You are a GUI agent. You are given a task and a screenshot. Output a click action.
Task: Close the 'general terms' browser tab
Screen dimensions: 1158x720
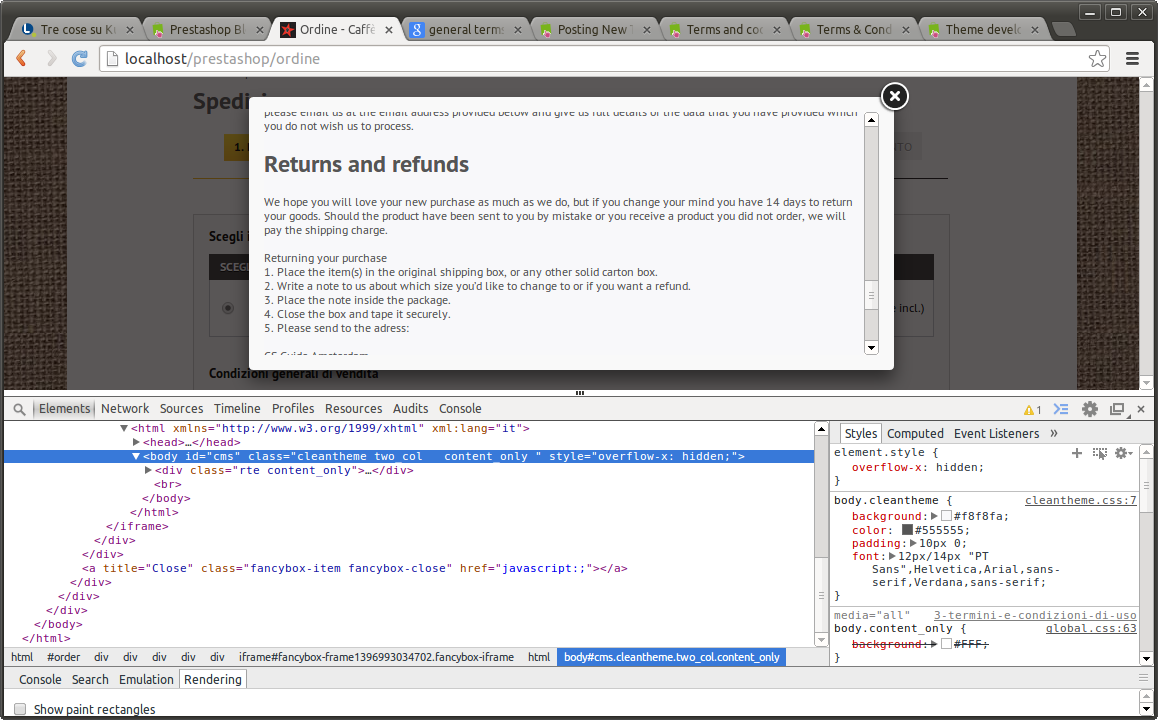pyautogui.click(x=518, y=30)
